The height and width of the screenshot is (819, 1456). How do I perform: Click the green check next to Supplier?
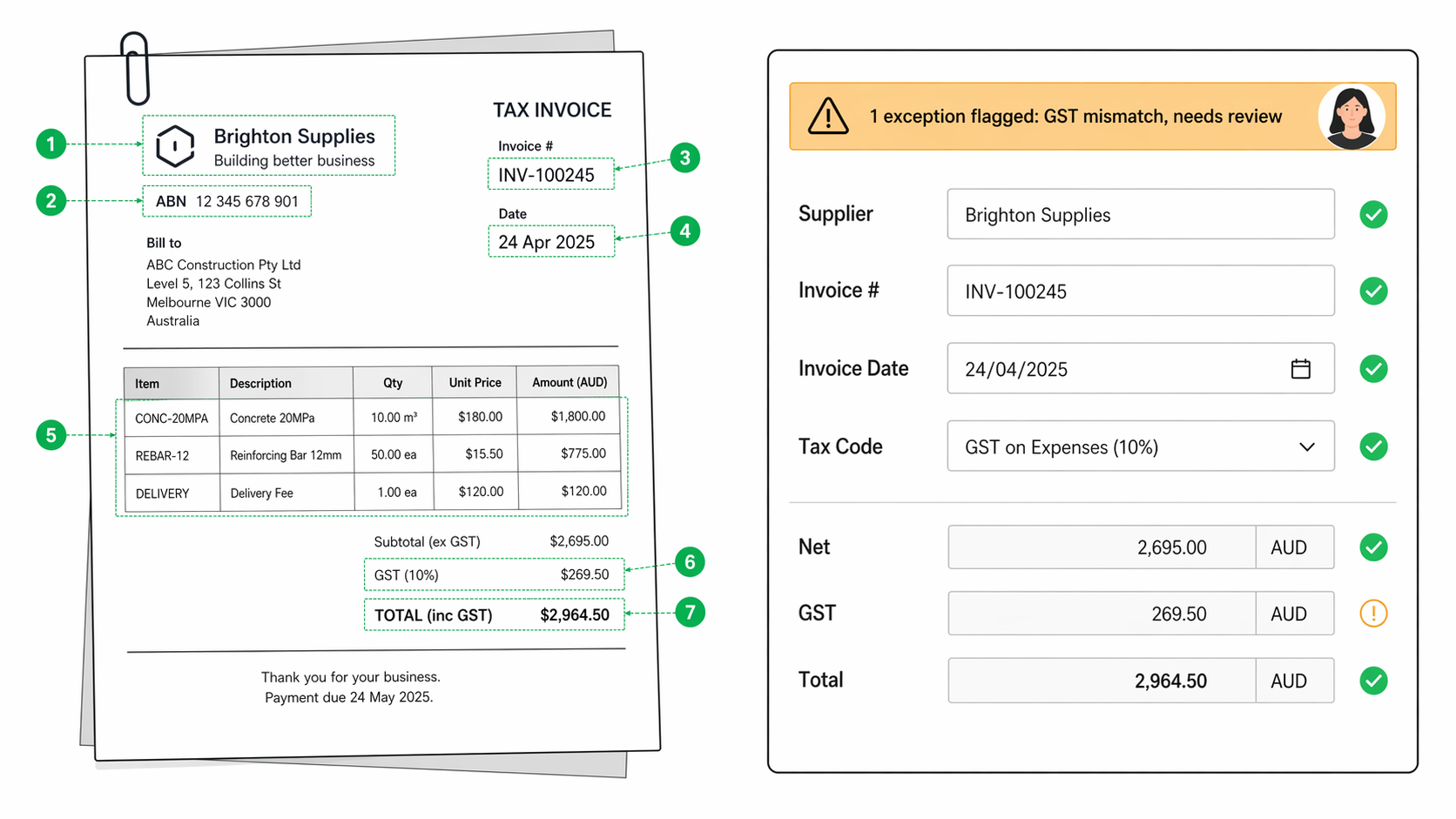point(1373,214)
